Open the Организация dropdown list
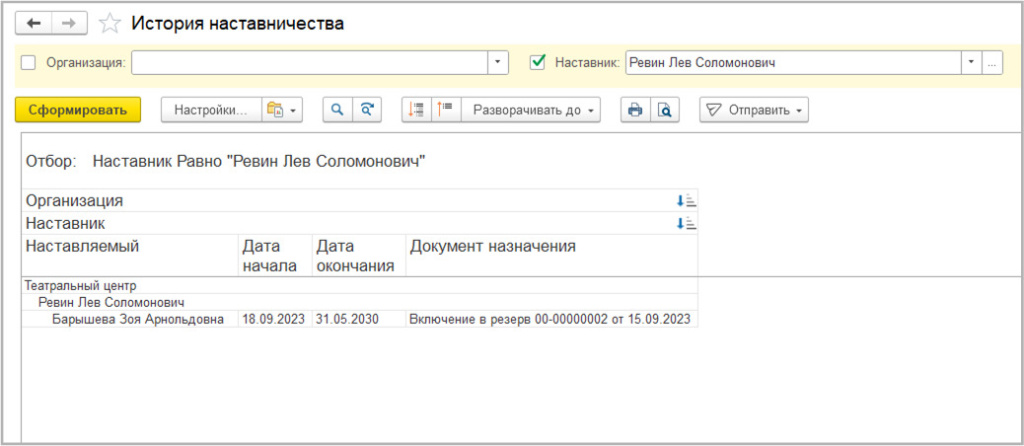The width and height of the screenshot is (1024, 446). pos(499,62)
